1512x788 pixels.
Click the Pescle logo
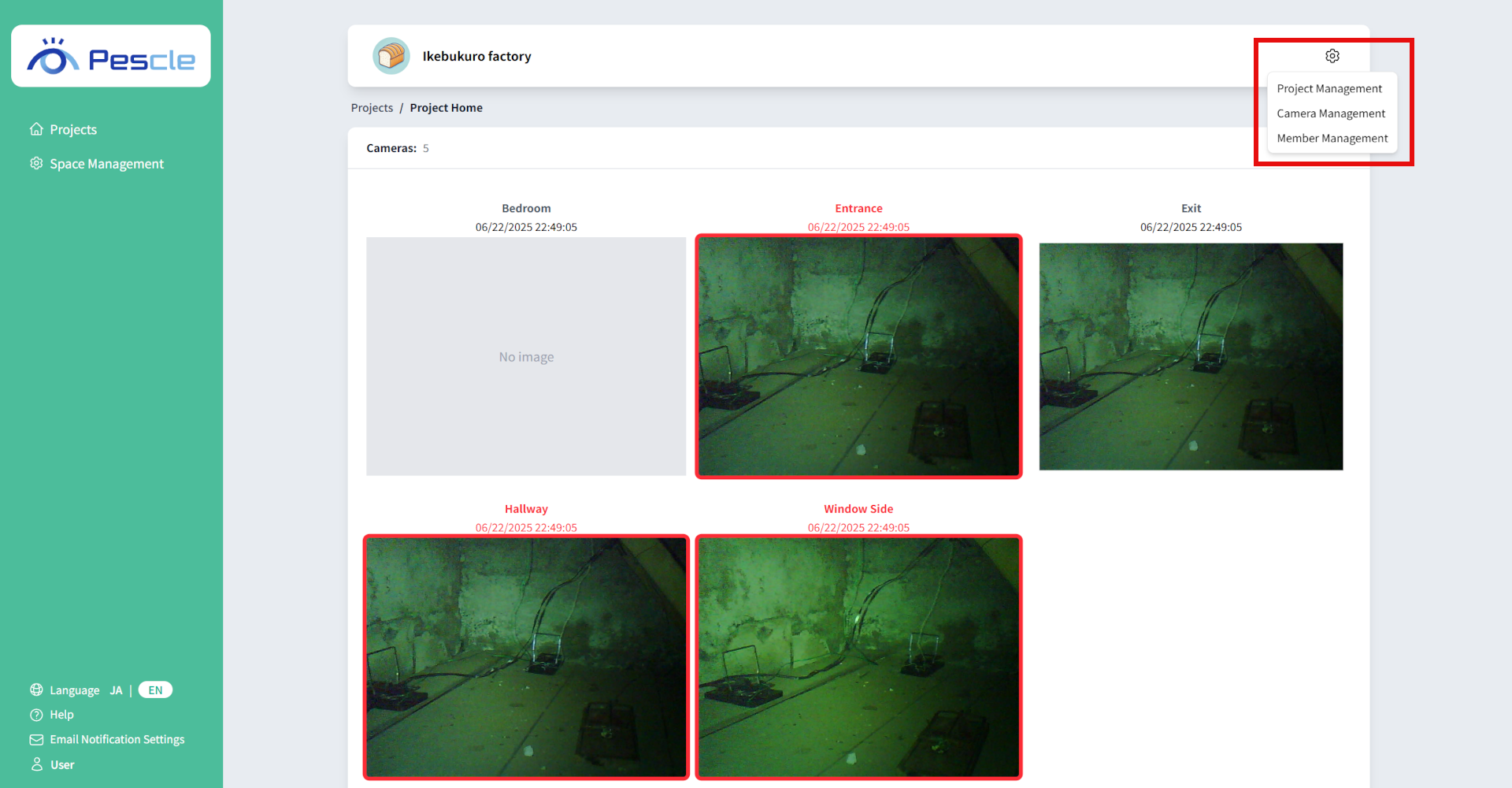[111, 57]
